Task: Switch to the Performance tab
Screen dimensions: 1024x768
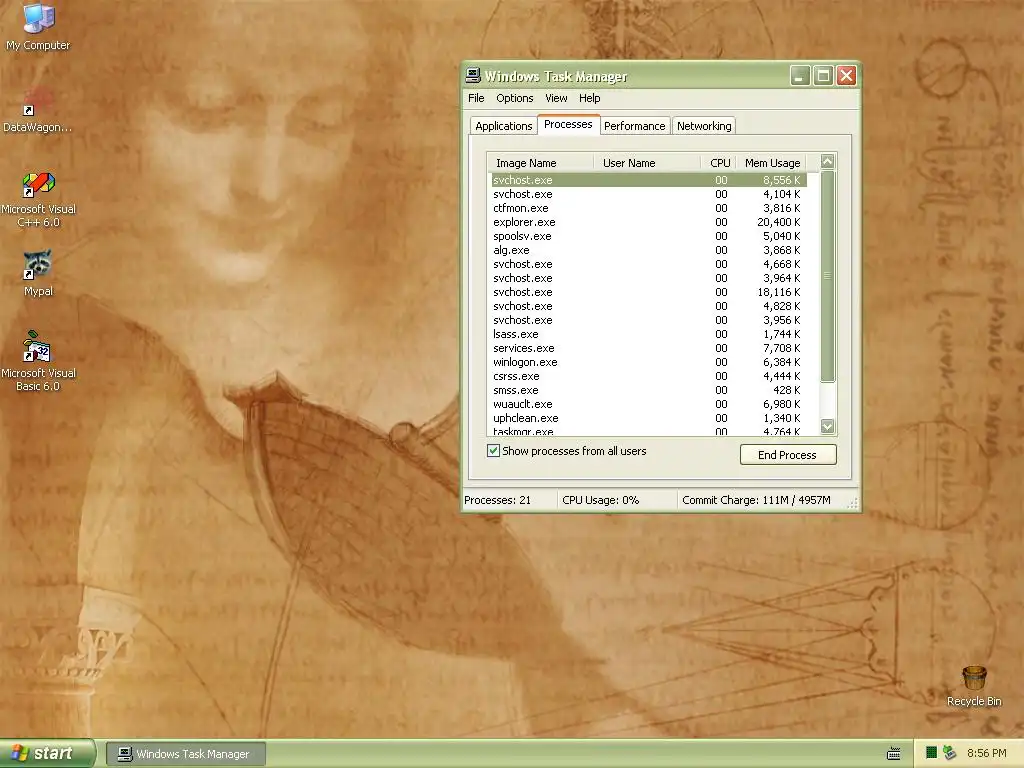Action: (x=634, y=126)
